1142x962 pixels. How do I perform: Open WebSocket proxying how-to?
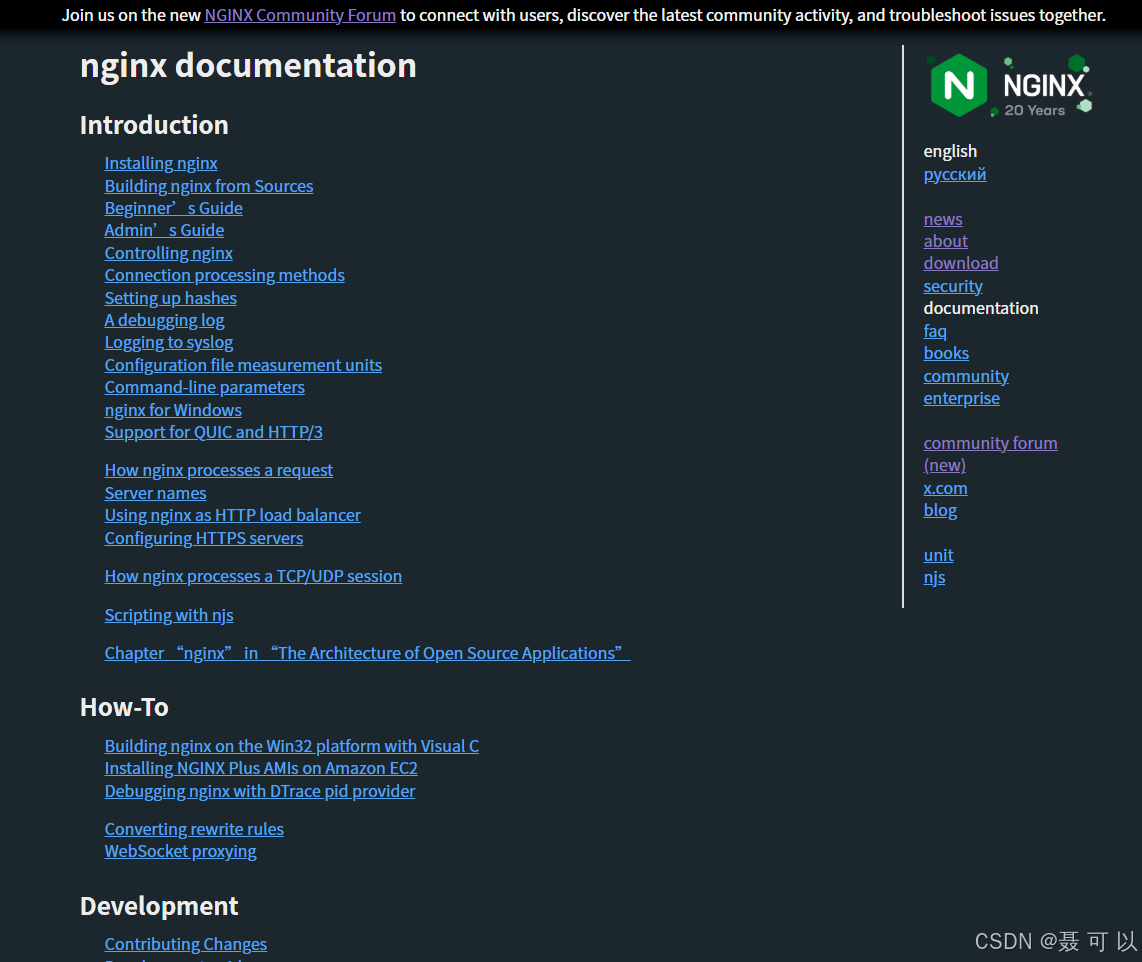(180, 851)
